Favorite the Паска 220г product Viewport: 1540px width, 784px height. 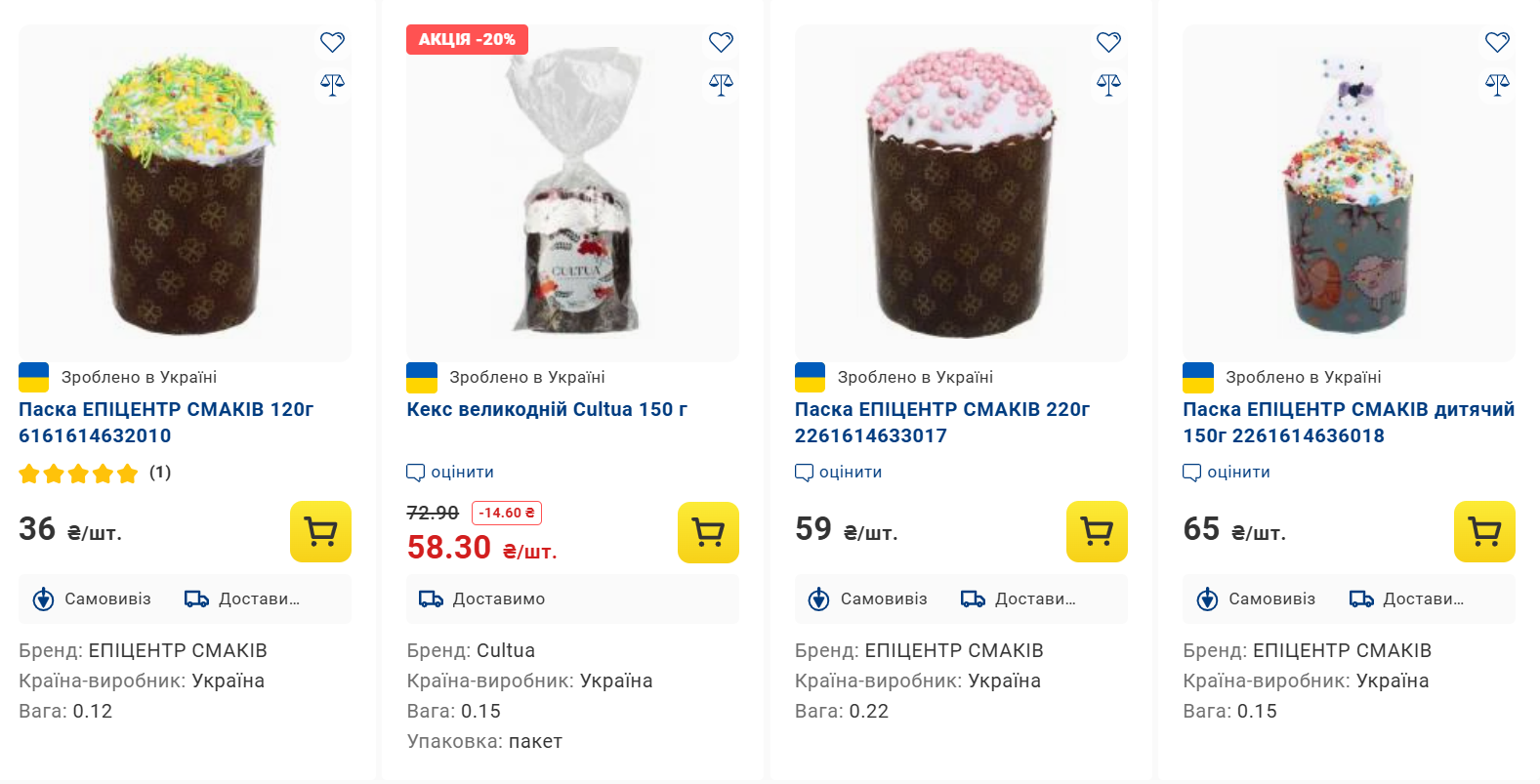click(1108, 42)
